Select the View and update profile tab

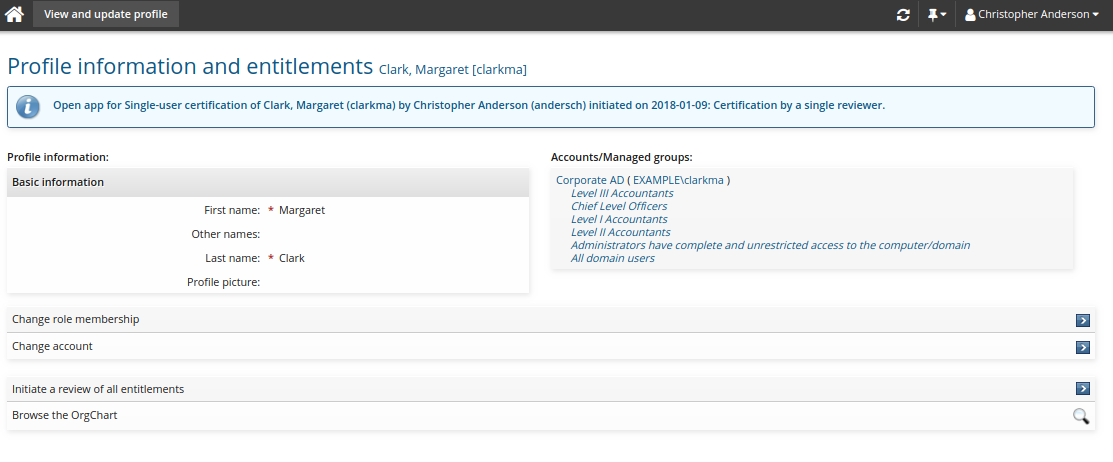click(106, 15)
